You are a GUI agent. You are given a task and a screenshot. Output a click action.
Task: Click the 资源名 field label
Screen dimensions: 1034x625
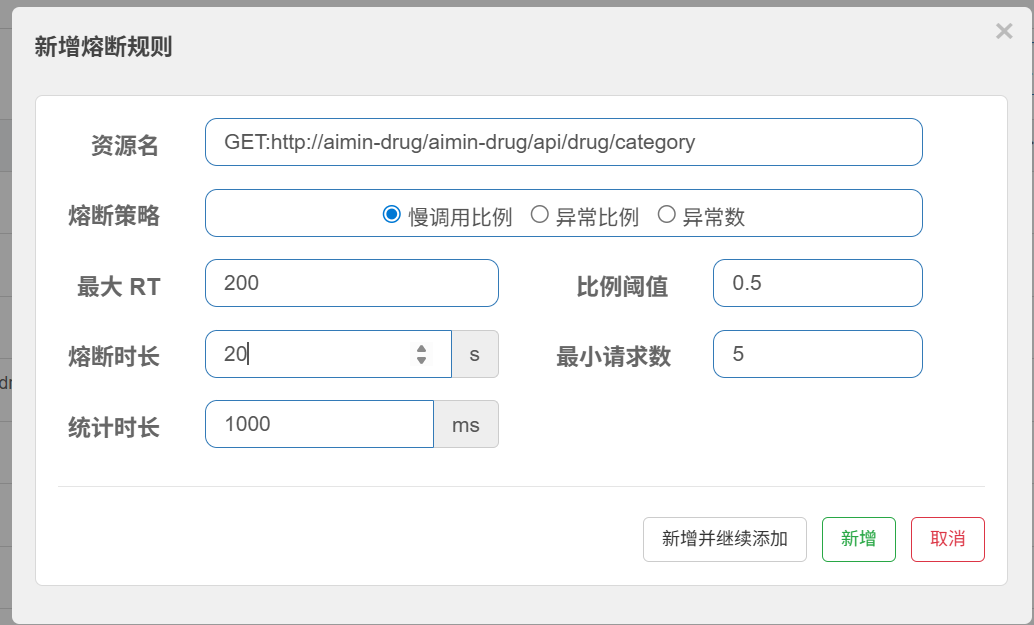pyautogui.click(x=125, y=146)
